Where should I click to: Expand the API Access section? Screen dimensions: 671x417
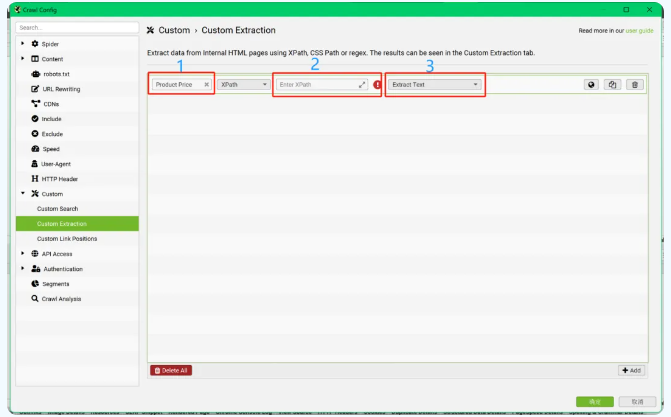coord(23,253)
